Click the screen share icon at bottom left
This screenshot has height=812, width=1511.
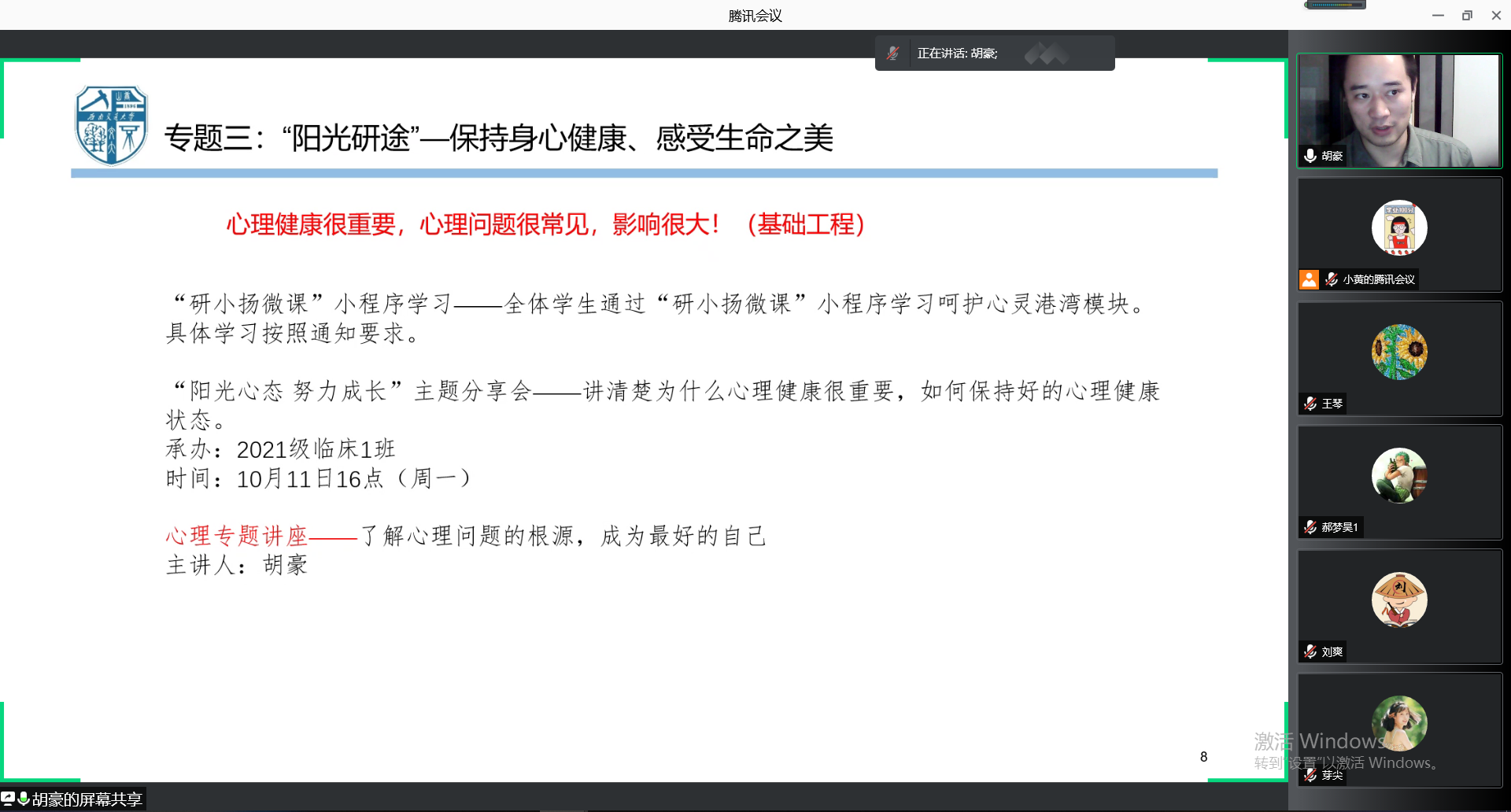[x=8, y=799]
